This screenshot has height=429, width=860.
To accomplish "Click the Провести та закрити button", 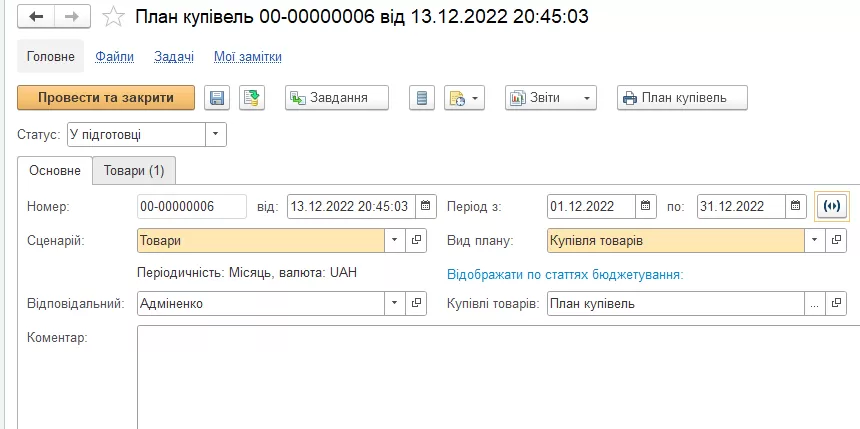I will 106,98.
